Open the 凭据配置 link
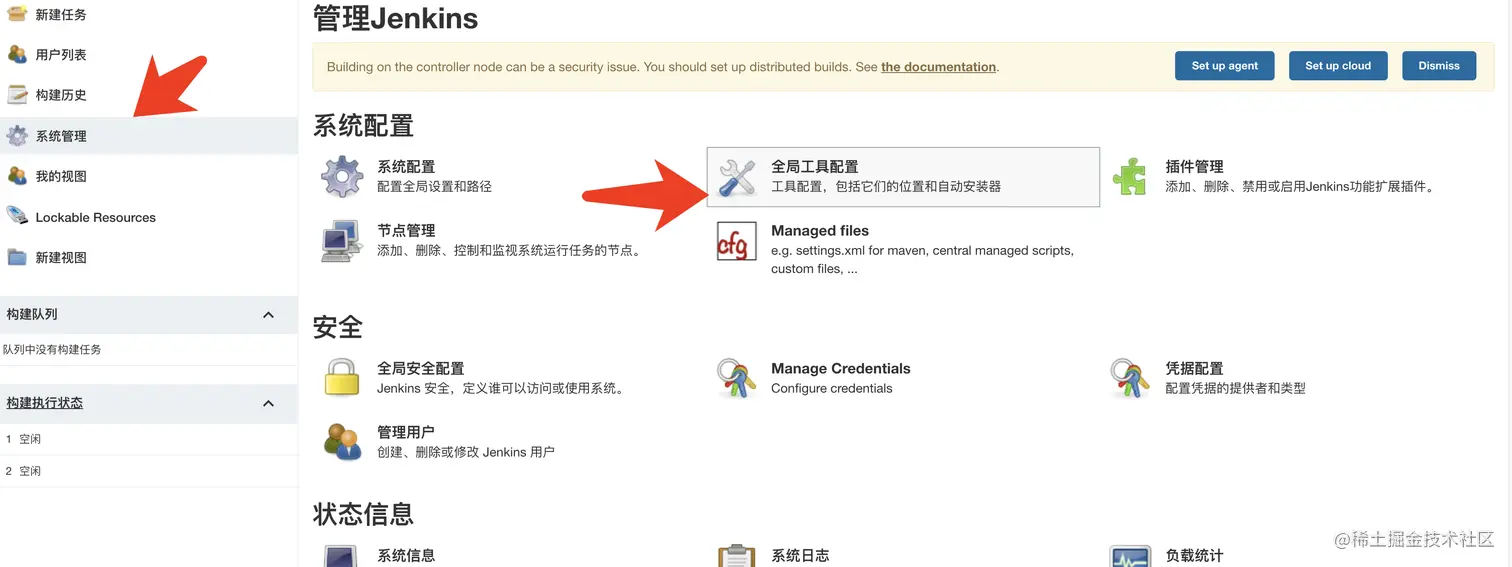Viewport: 1512px width, 567px height. (x=1194, y=369)
